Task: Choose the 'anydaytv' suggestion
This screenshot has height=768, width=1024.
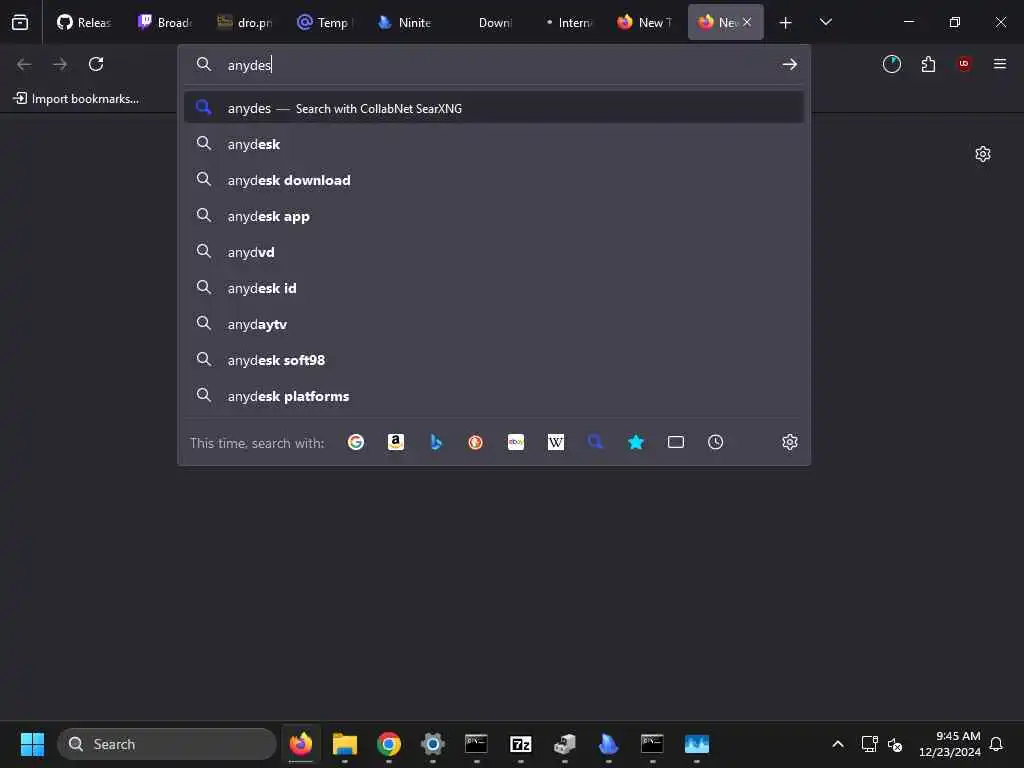Action: tap(494, 323)
